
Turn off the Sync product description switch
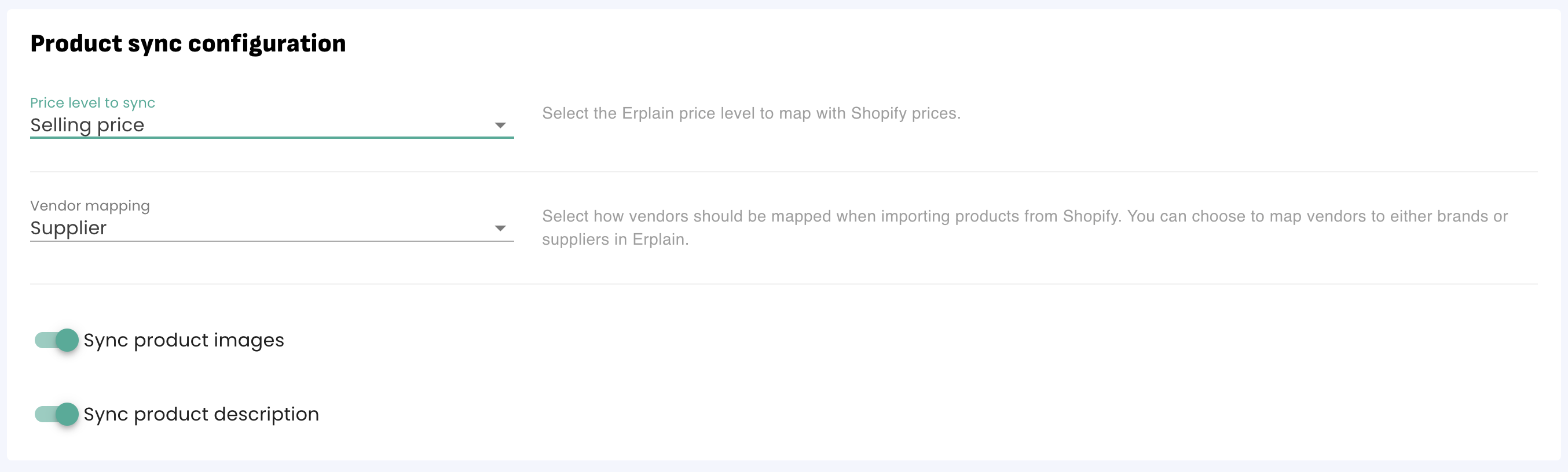click(x=57, y=414)
